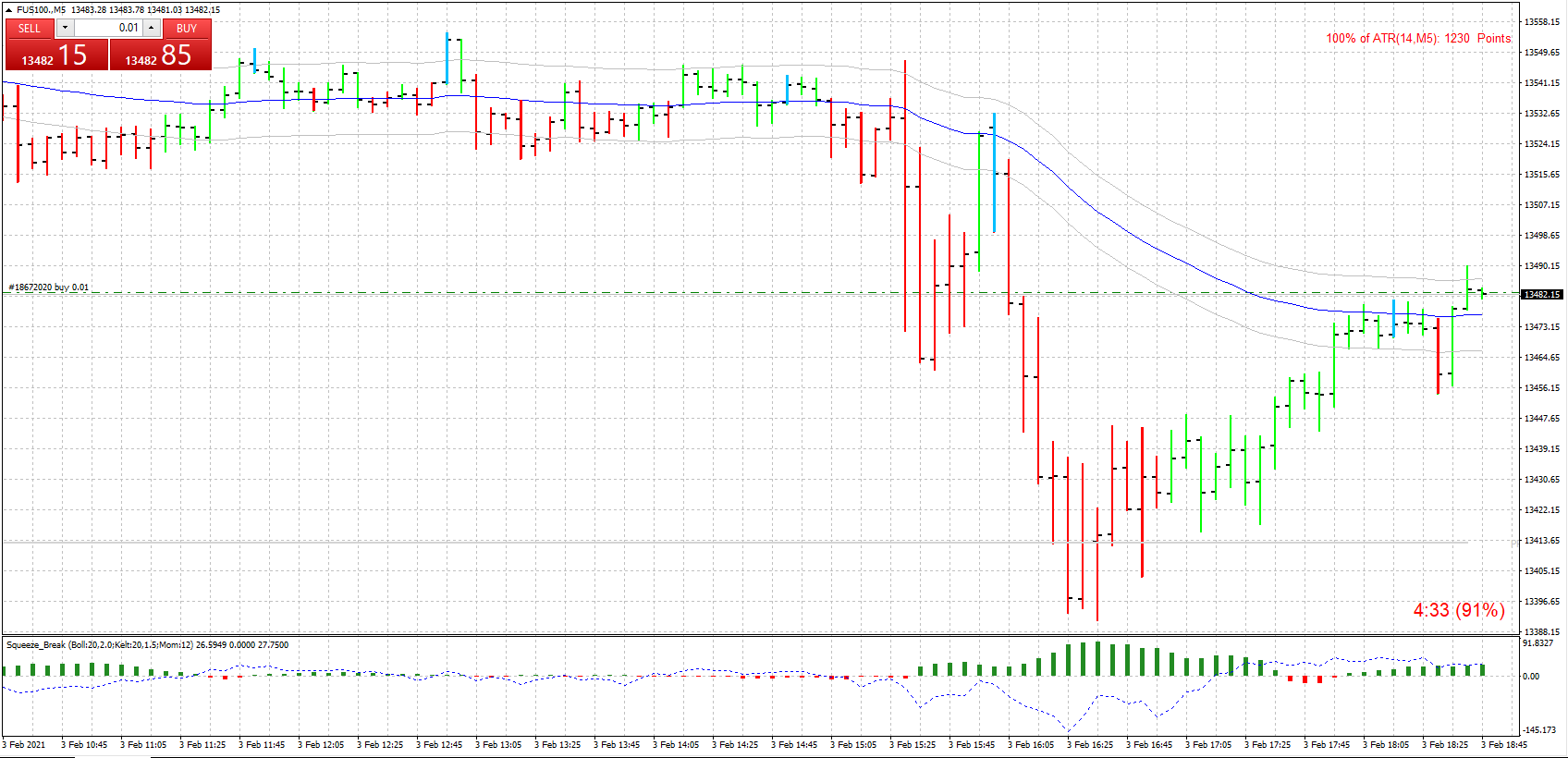Click the '3 Feb 10:45' time label
Viewport: 1568px width, 758px height.
coord(84,744)
